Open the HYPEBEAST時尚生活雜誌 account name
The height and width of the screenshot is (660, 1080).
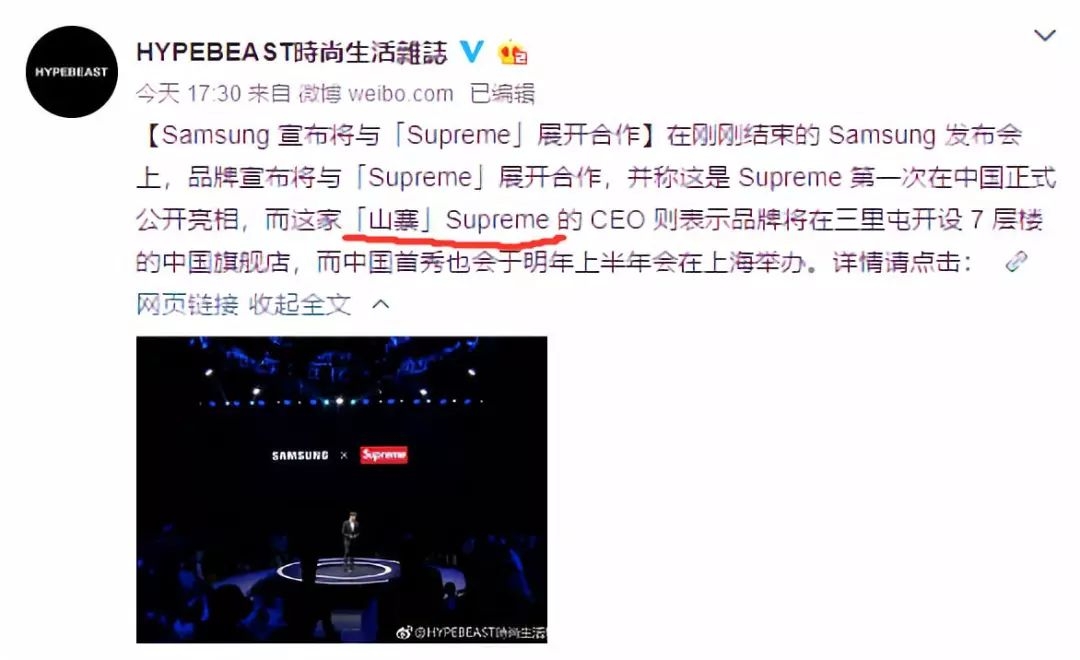[291, 52]
